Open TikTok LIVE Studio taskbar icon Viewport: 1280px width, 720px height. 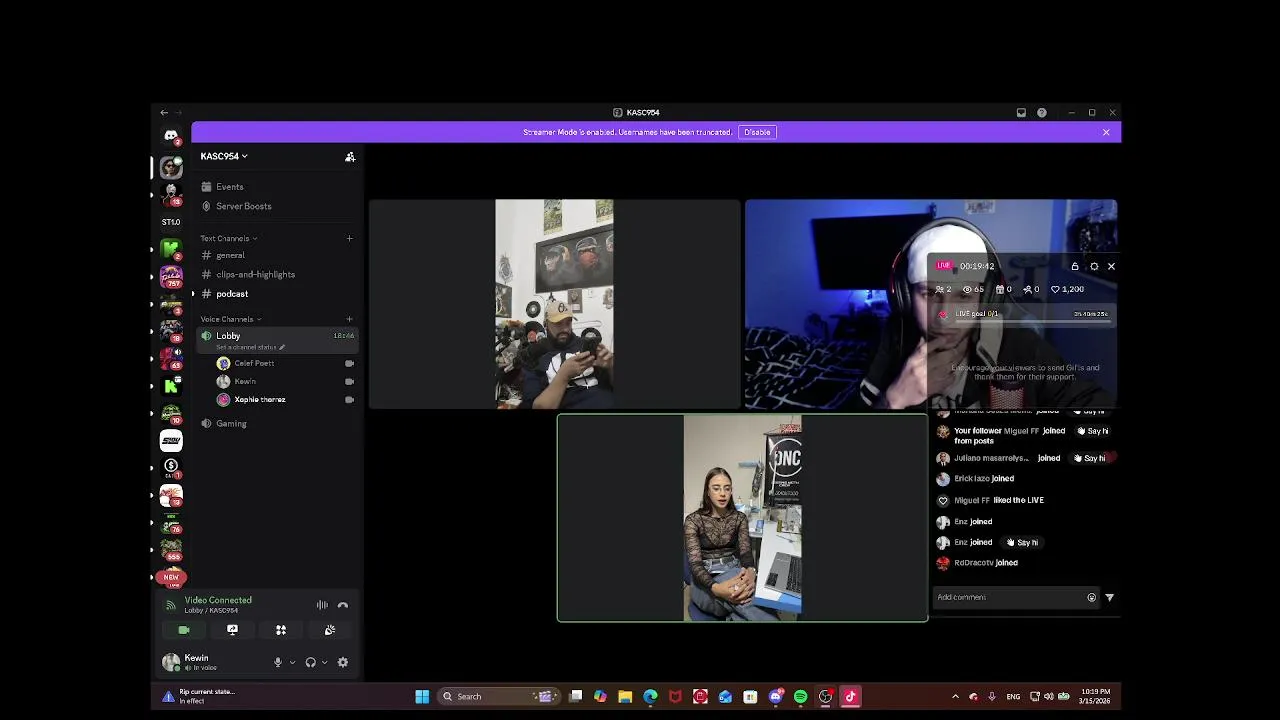pyautogui.click(x=850, y=696)
